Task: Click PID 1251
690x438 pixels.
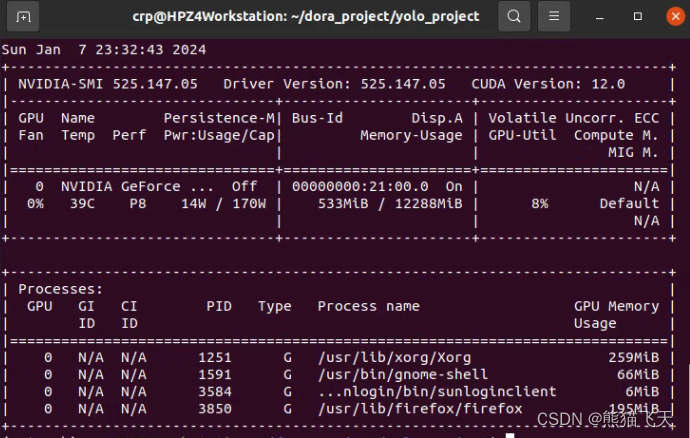Action: (215, 357)
